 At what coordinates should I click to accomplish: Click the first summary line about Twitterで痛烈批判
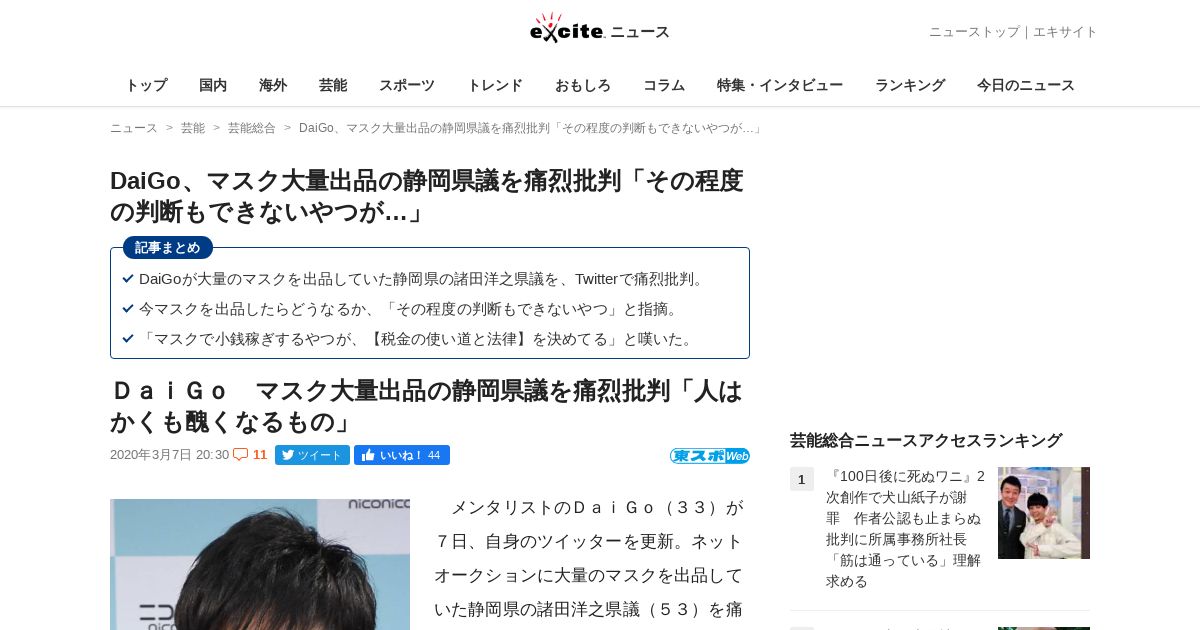pyautogui.click(x=424, y=279)
